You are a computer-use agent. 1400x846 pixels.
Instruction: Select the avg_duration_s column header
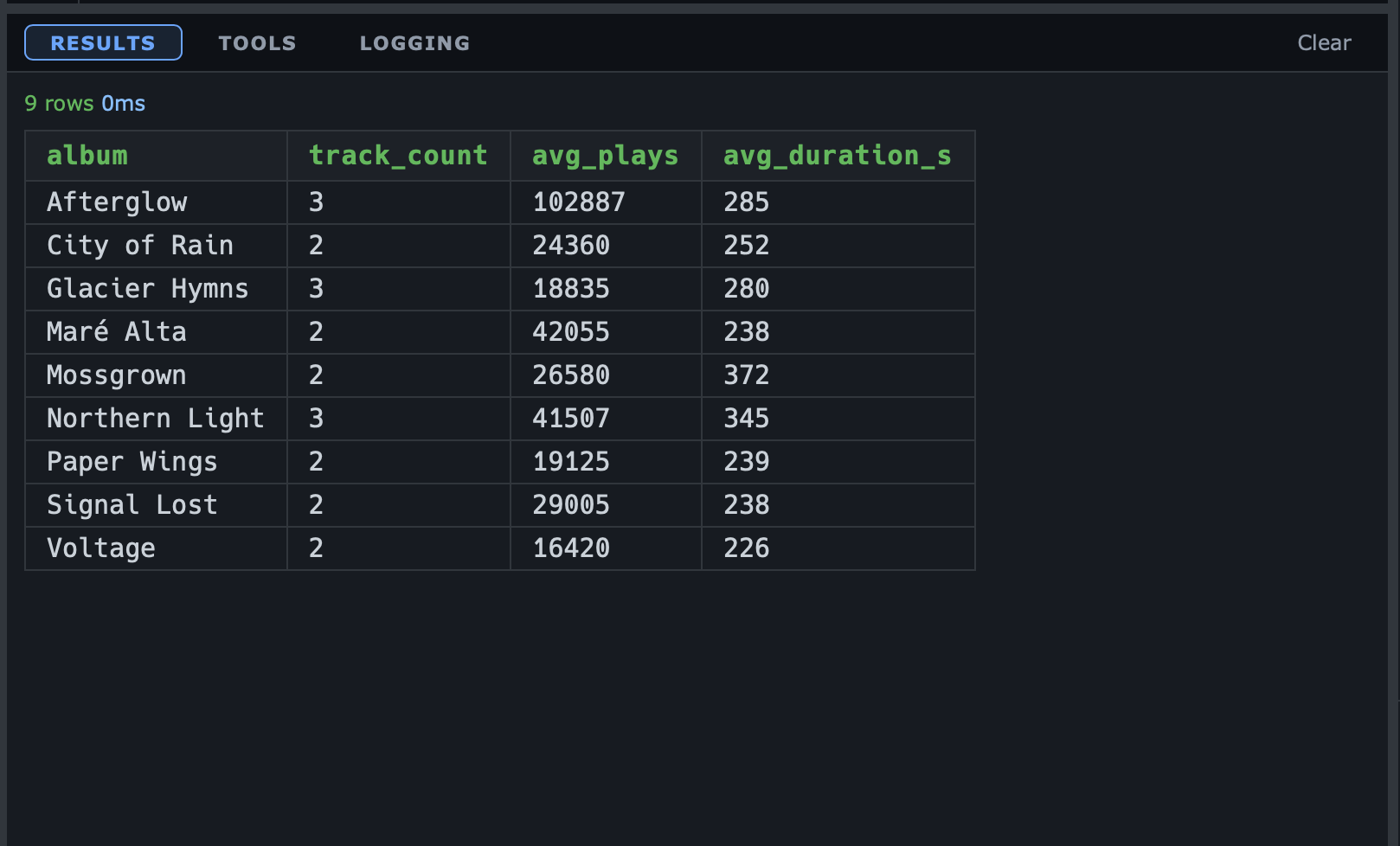[838, 156]
